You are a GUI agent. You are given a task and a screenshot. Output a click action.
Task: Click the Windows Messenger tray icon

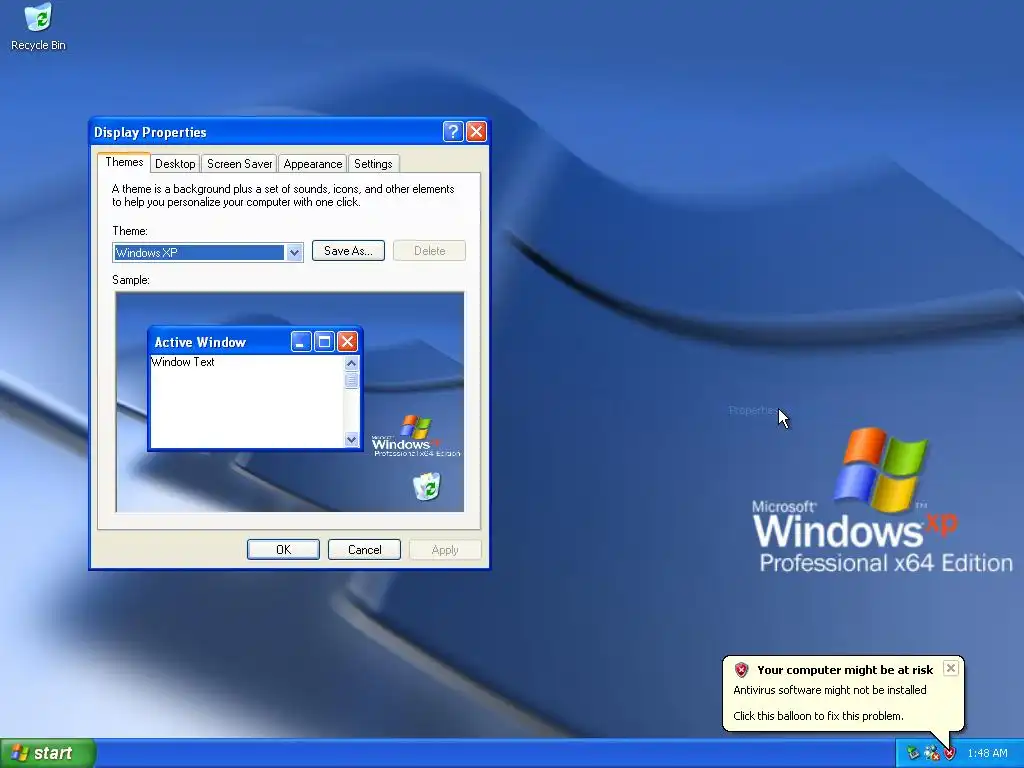pos(931,754)
